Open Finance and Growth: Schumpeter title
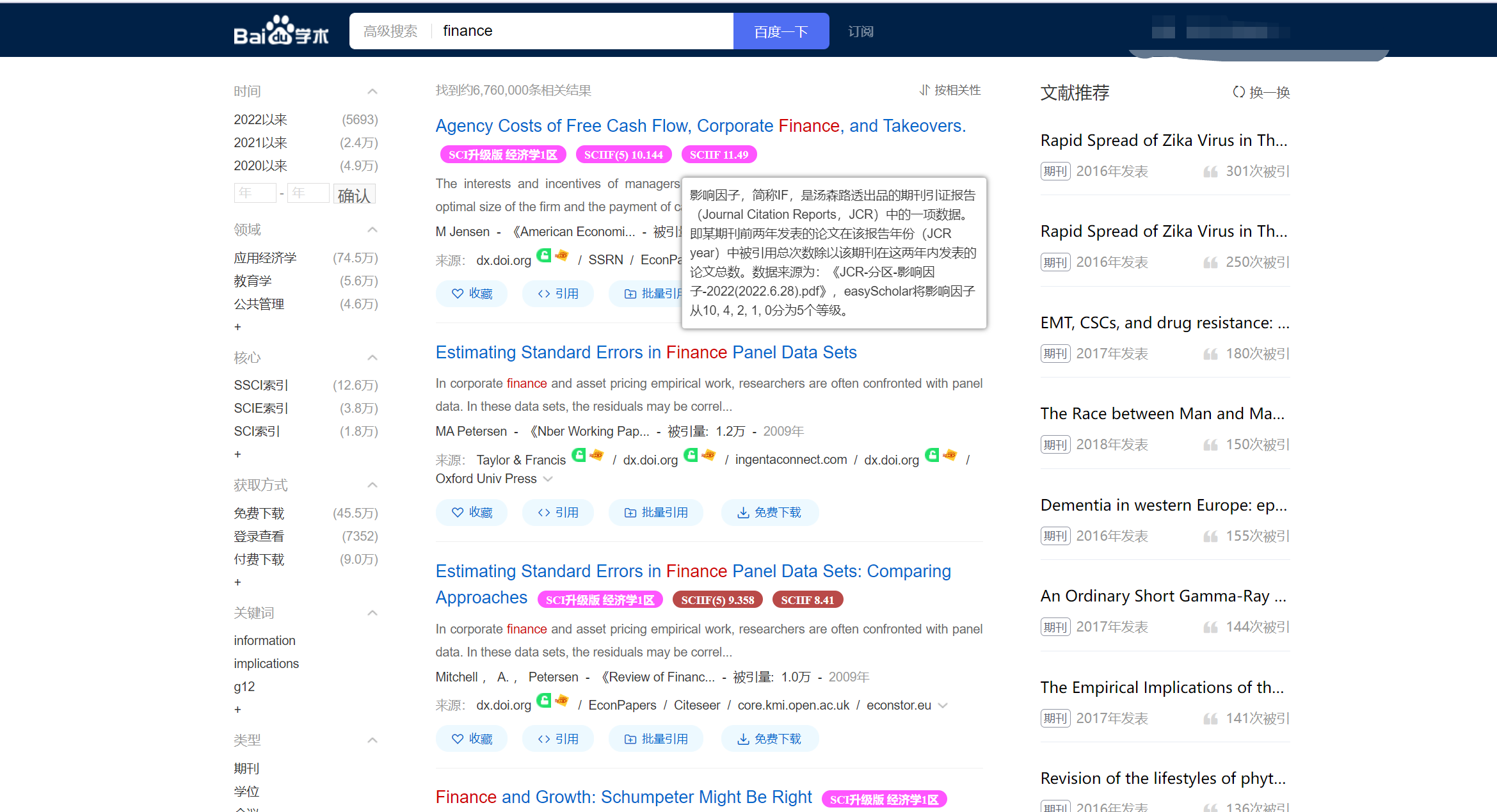This screenshot has width=1497, height=812. pos(623,797)
